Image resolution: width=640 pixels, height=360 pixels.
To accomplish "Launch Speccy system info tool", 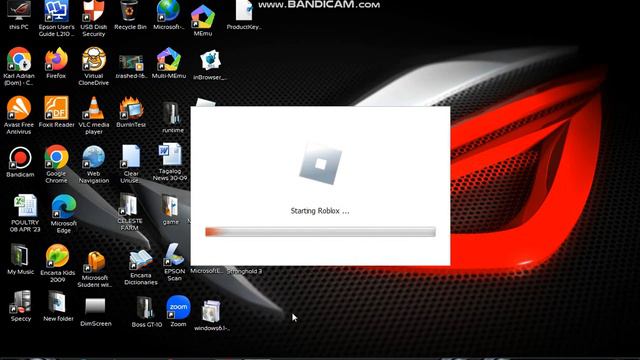I will (21, 306).
